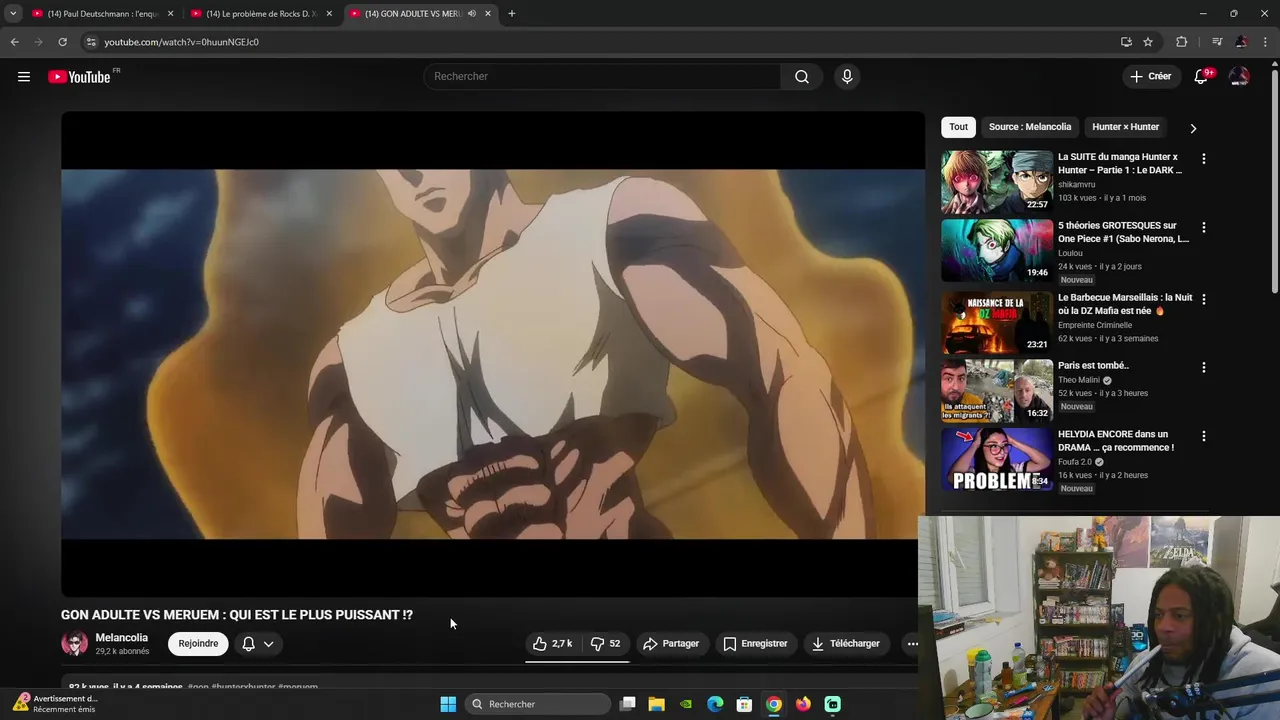Open Microsoft Edge from the taskbar

(715, 704)
